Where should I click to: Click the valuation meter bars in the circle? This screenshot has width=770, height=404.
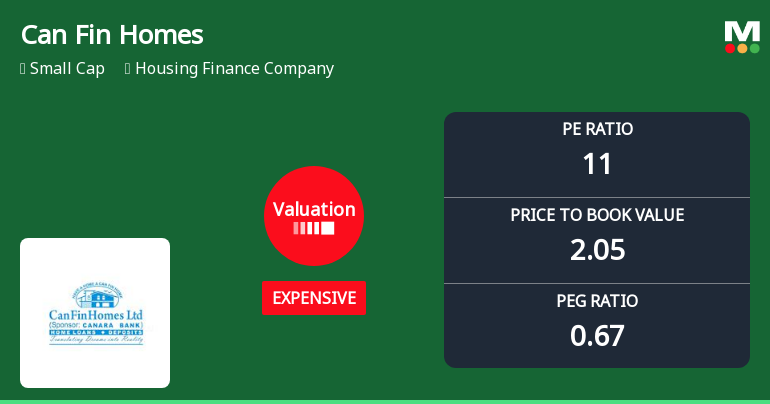(314, 229)
